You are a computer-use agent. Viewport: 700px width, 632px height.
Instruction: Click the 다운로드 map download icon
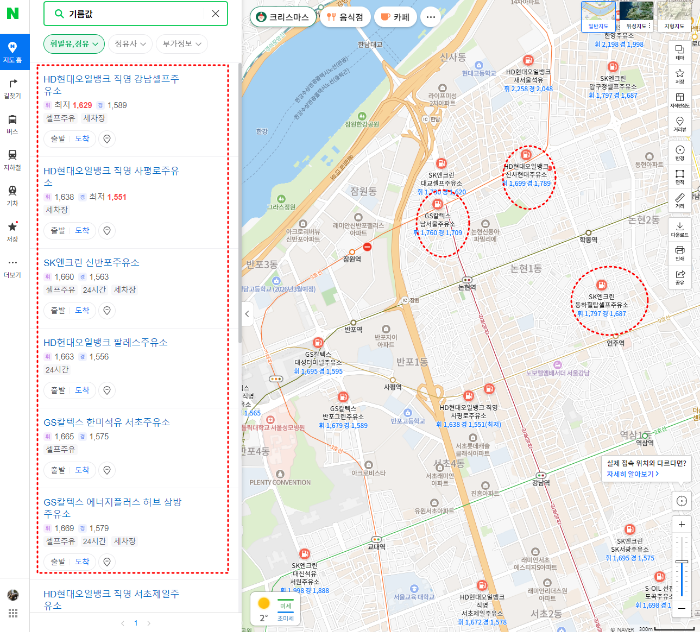coord(680,229)
